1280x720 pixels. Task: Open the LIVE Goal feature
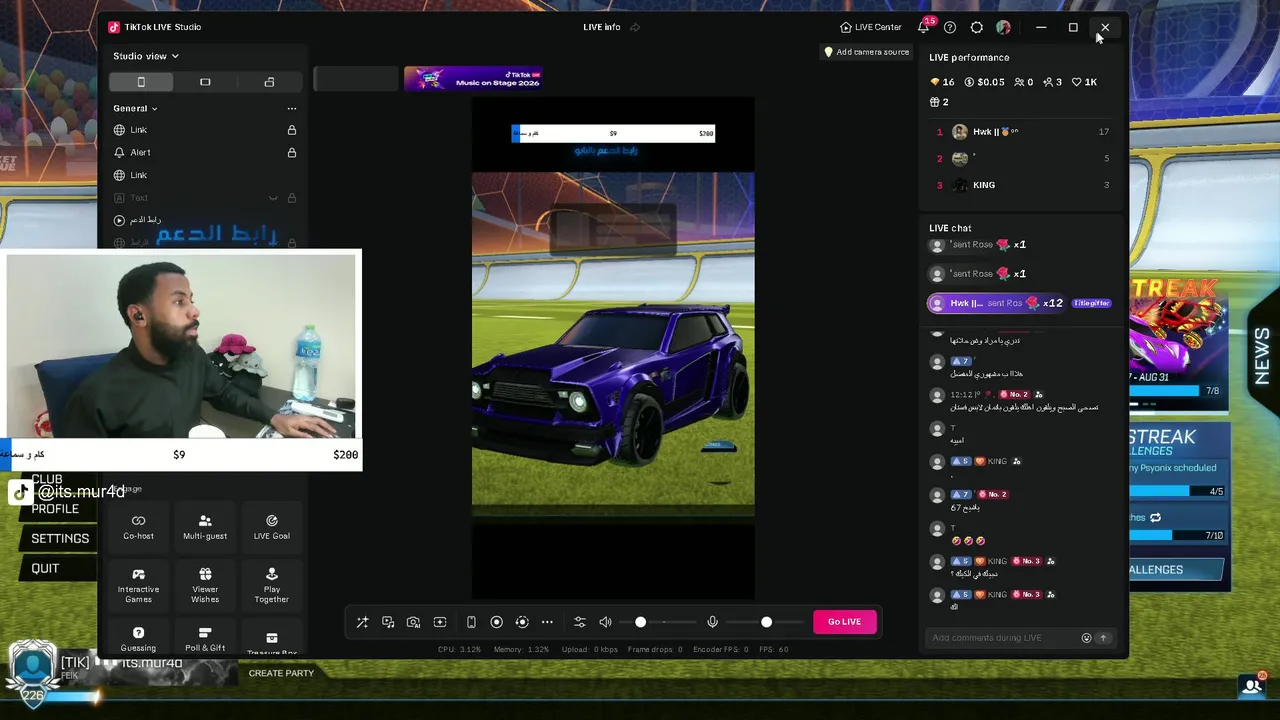tap(272, 526)
